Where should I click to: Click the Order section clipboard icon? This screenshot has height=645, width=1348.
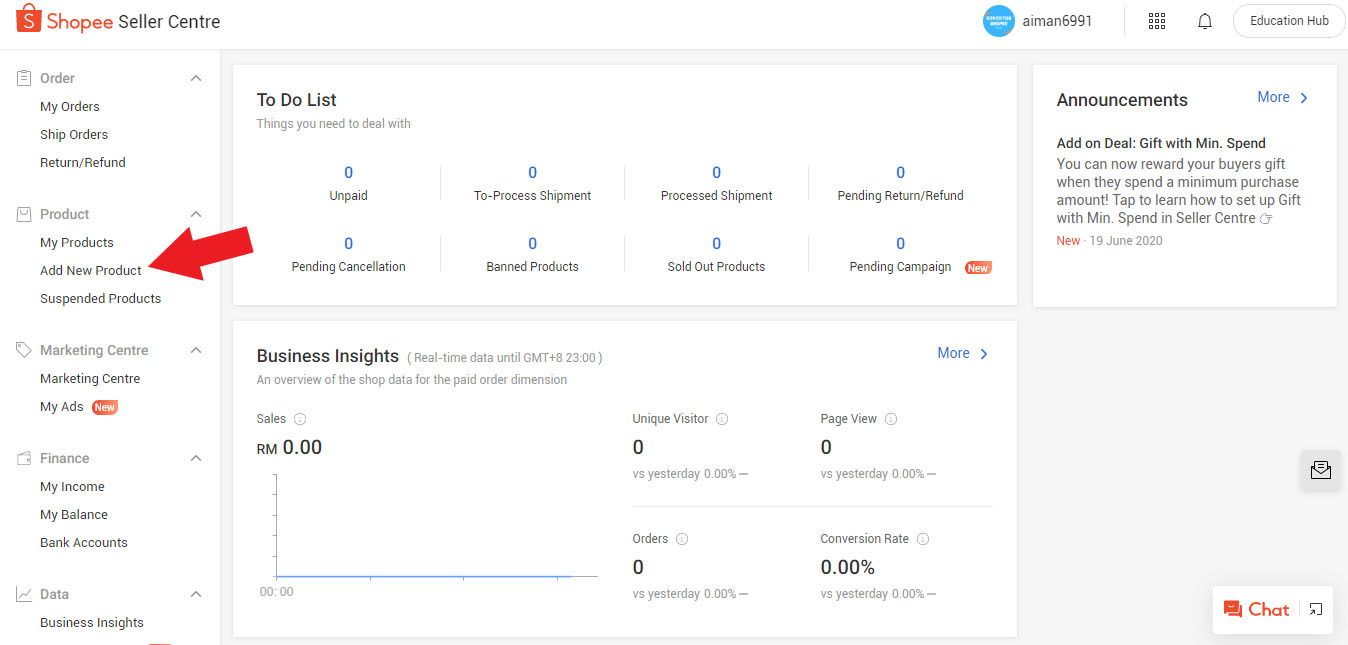[x=24, y=78]
